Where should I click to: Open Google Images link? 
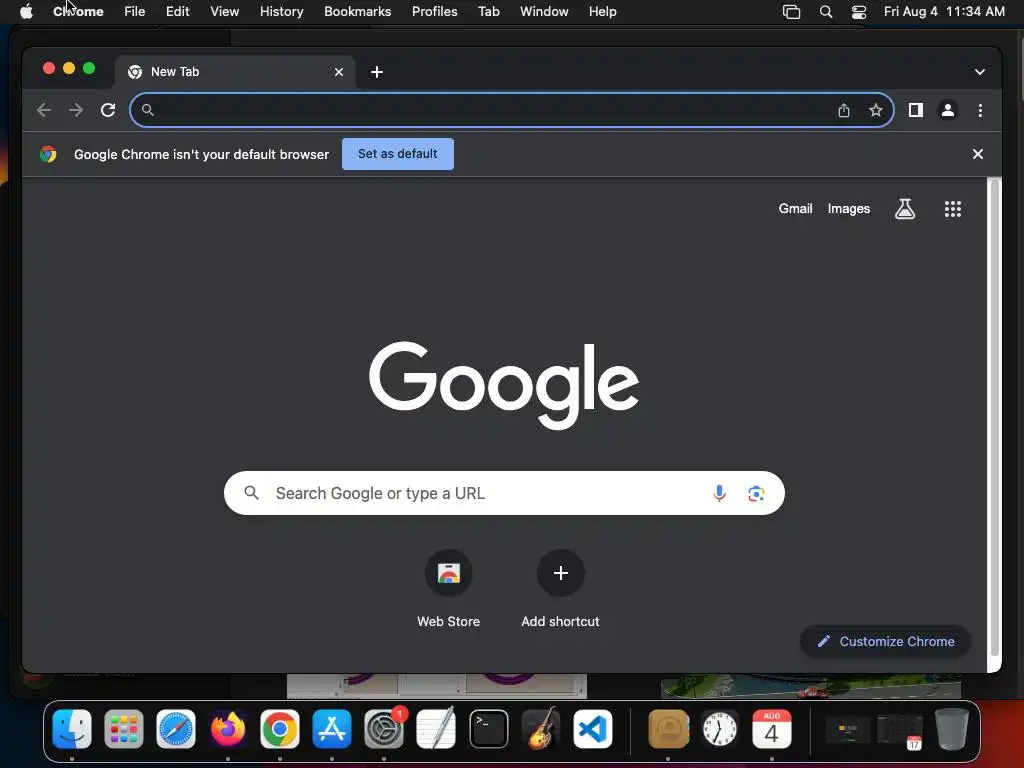[848, 209]
